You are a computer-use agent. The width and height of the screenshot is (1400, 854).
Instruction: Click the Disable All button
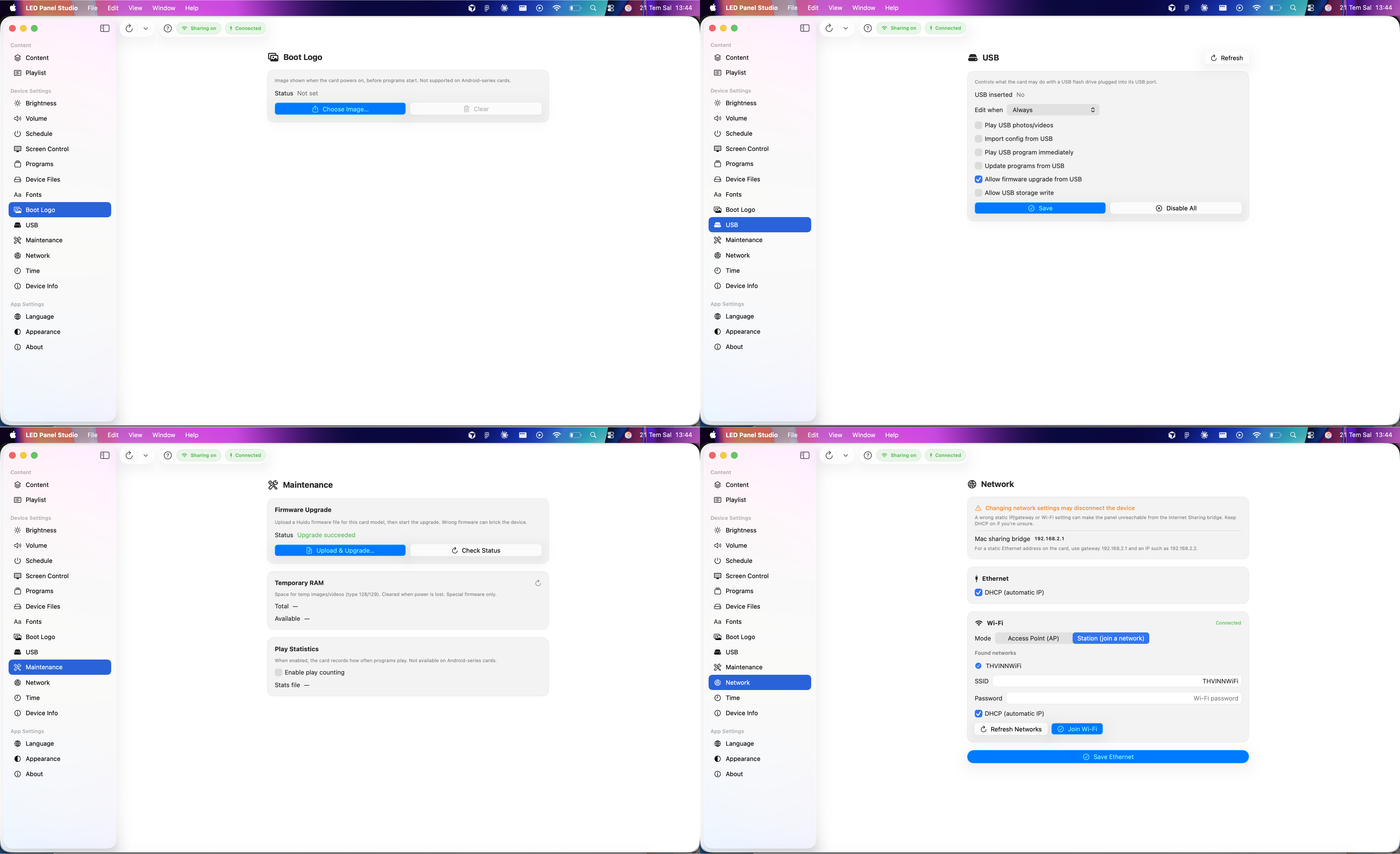pyautogui.click(x=1175, y=209)
